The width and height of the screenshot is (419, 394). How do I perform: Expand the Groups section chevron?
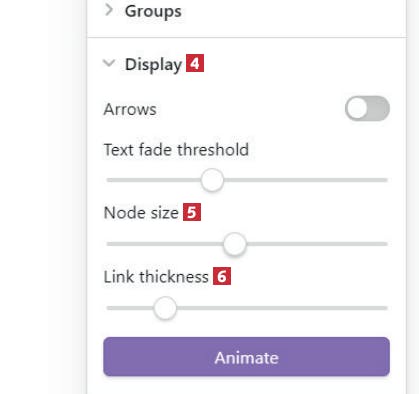pyautogui.click(x=109, y=10)
